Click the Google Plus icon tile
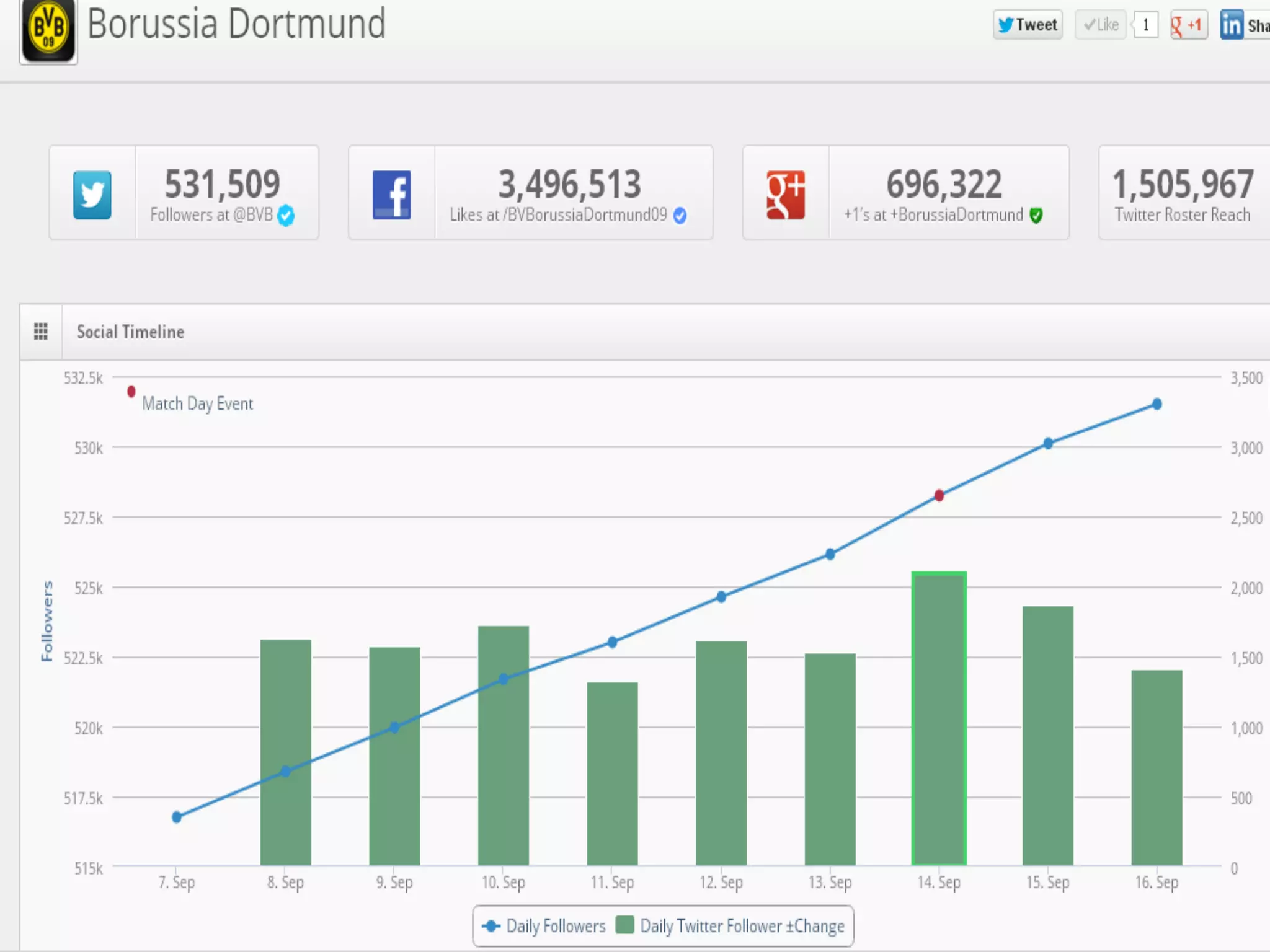The image size is (1270, 952). coord(786,195)
